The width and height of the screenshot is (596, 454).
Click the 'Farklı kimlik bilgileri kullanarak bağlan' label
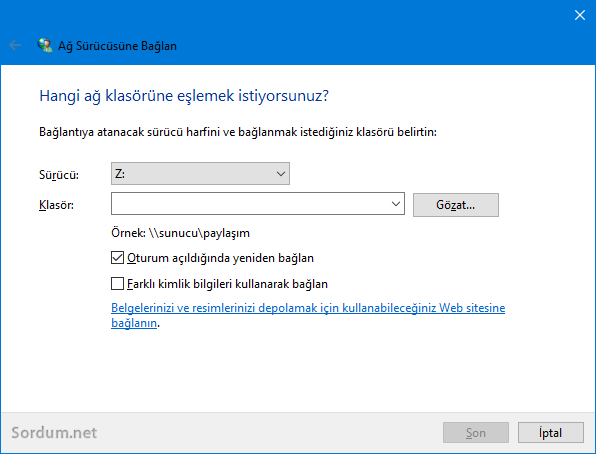pyautogui.click(x=227, y=284)
